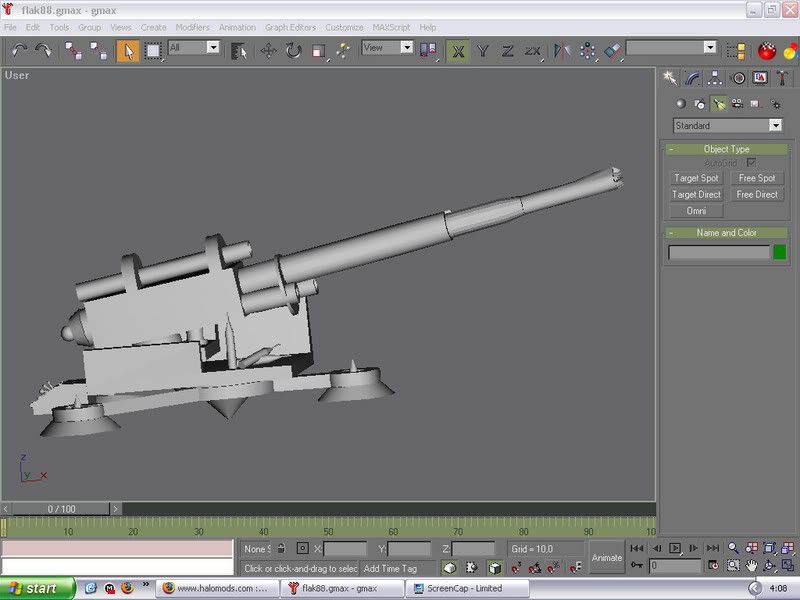This screenshot has width=800, height=600.
Task: Open the reference coordinate View dropdown
Action: click(407, 47)
